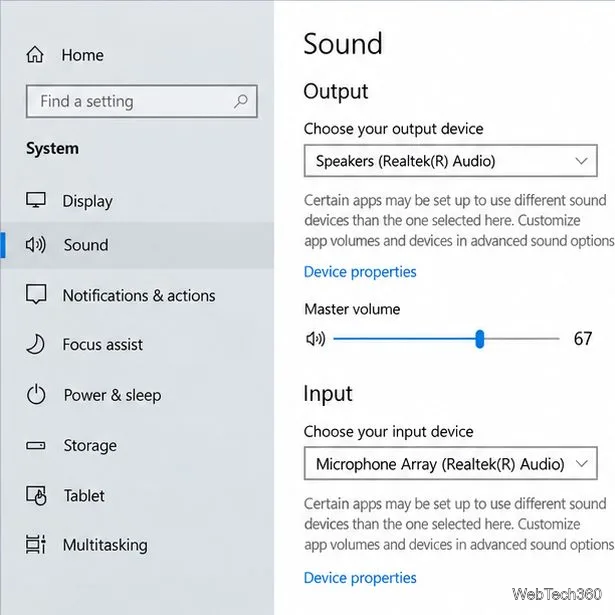Expand input device chevron arrow
The image size is (615, 615).
pyautogui.click(x=582, y=464)
